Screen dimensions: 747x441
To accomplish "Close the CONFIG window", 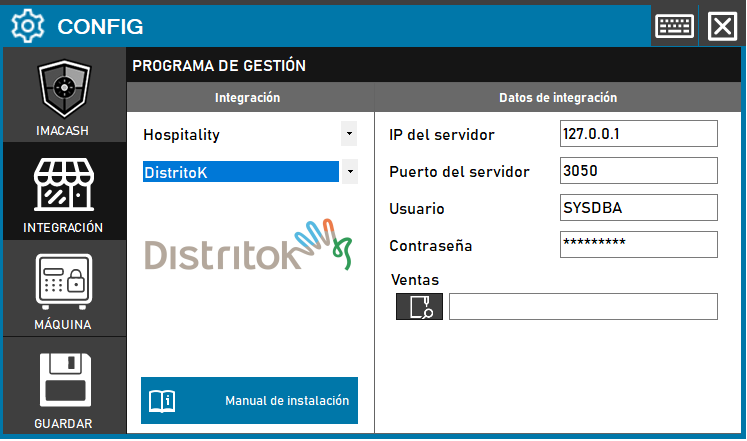I will click(721, 26).
